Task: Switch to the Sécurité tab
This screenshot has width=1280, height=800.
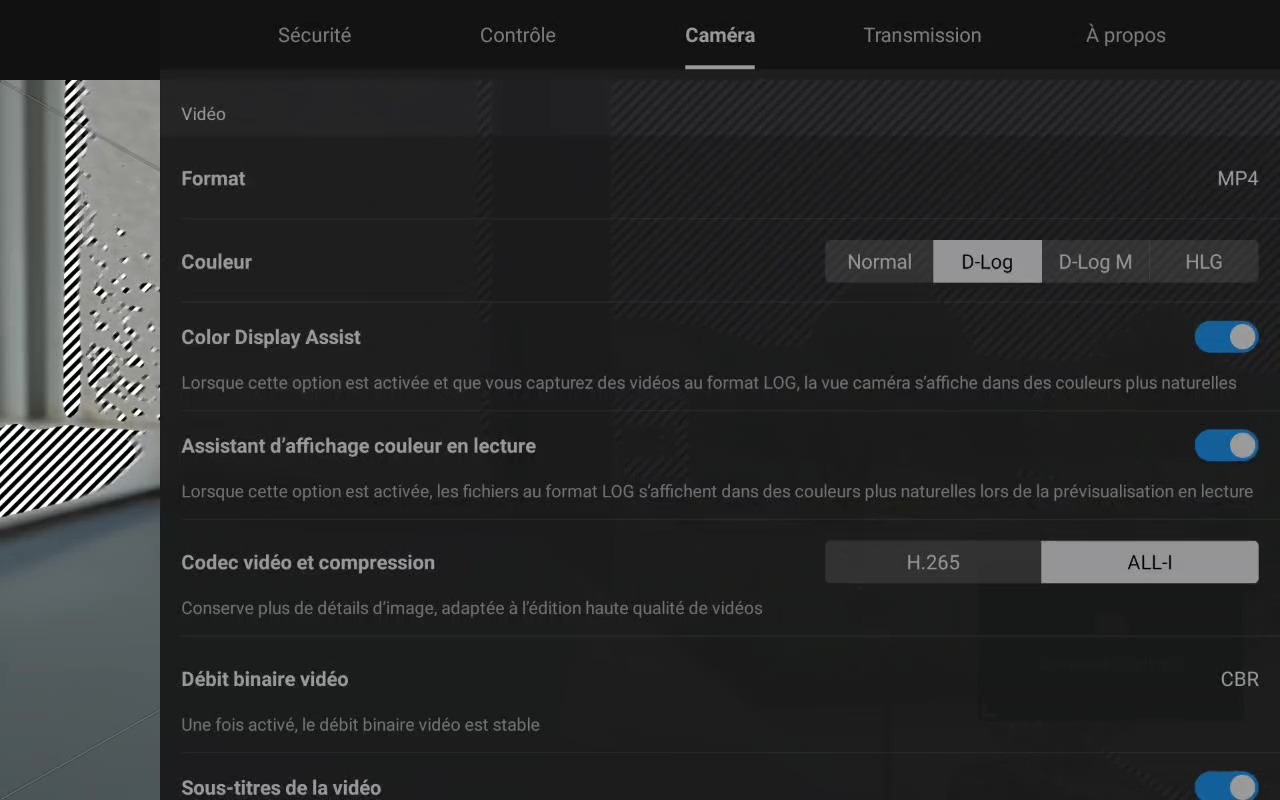Action: click(x=314, y=35)
